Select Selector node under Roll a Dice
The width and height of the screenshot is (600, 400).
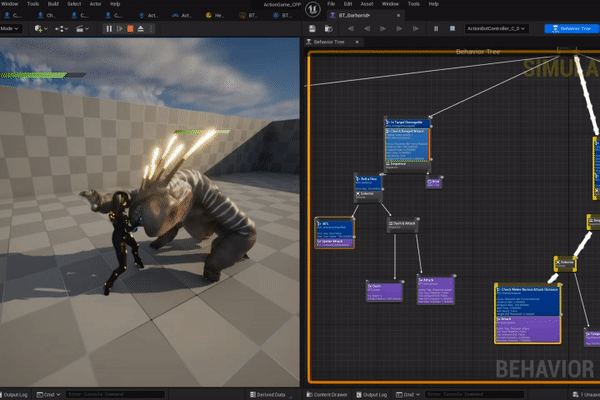(368, 195)
